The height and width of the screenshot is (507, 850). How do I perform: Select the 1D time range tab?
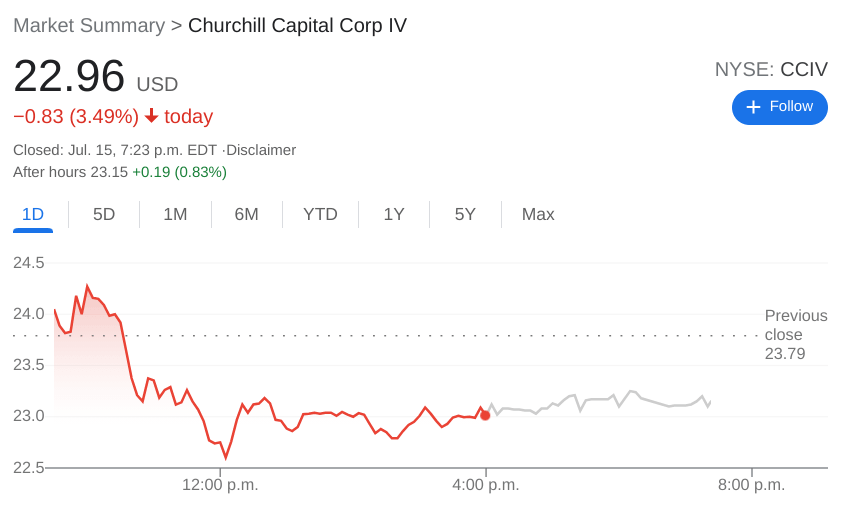(33, 214)
